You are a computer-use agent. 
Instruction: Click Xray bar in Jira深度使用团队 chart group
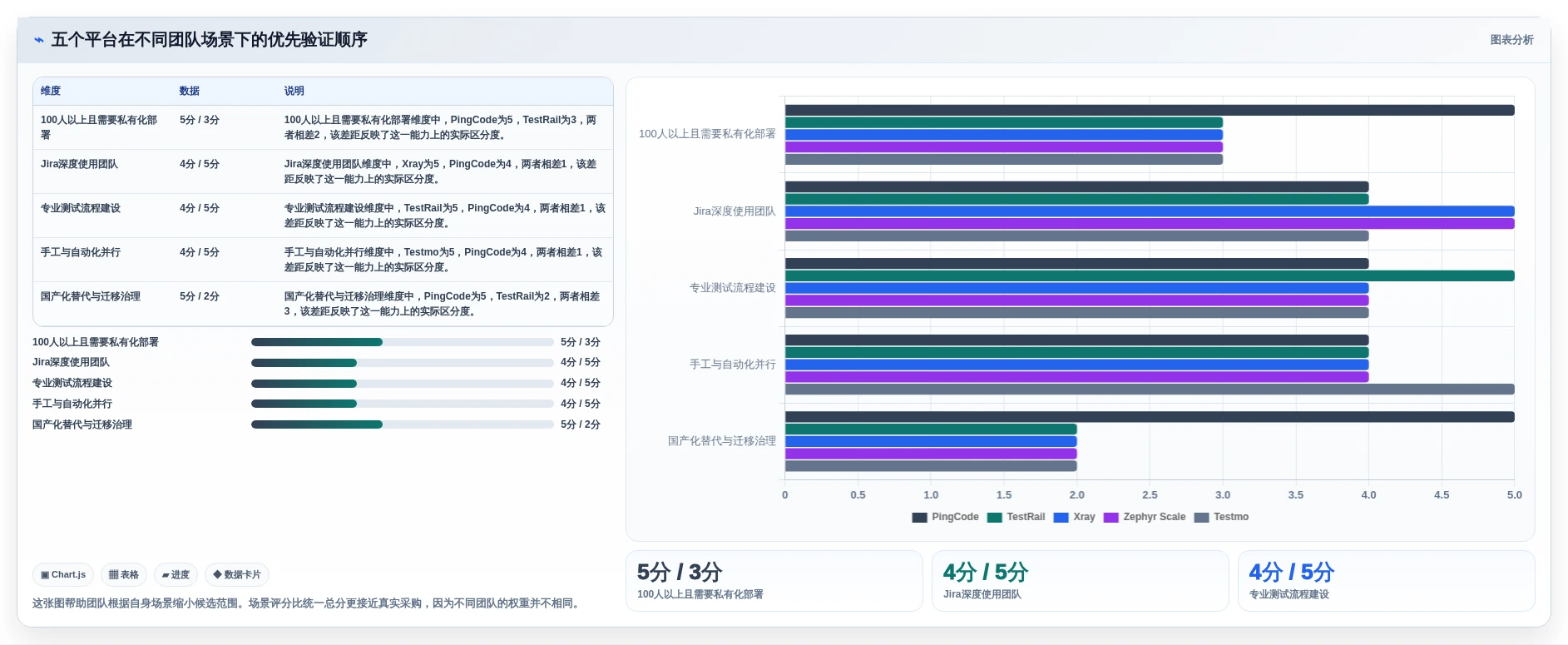pyautogui.click(x=1150, y=211)
